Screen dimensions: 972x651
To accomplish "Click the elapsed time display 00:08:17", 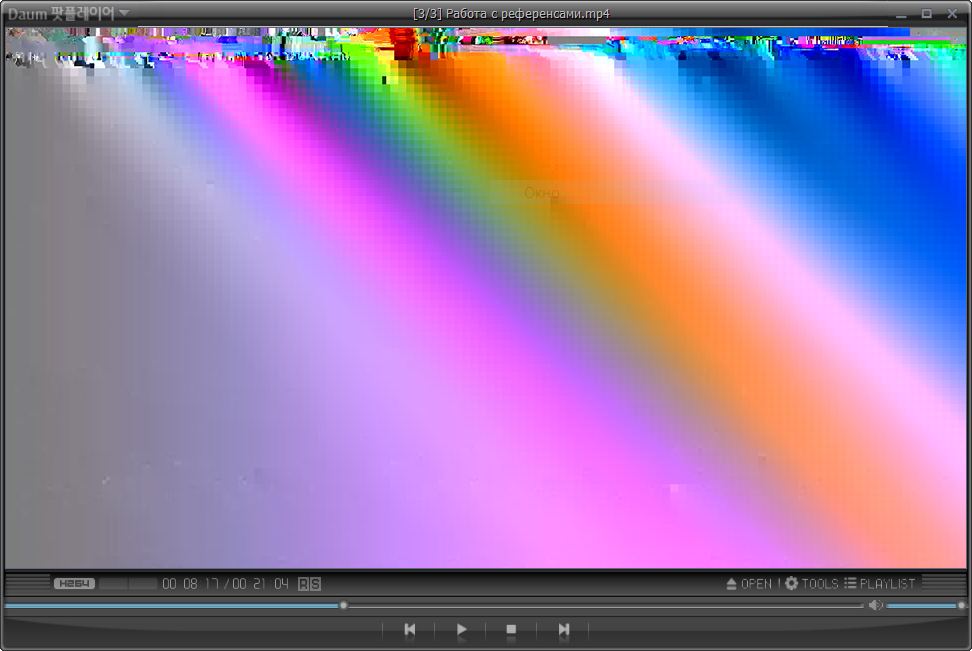I will [190, 584].
